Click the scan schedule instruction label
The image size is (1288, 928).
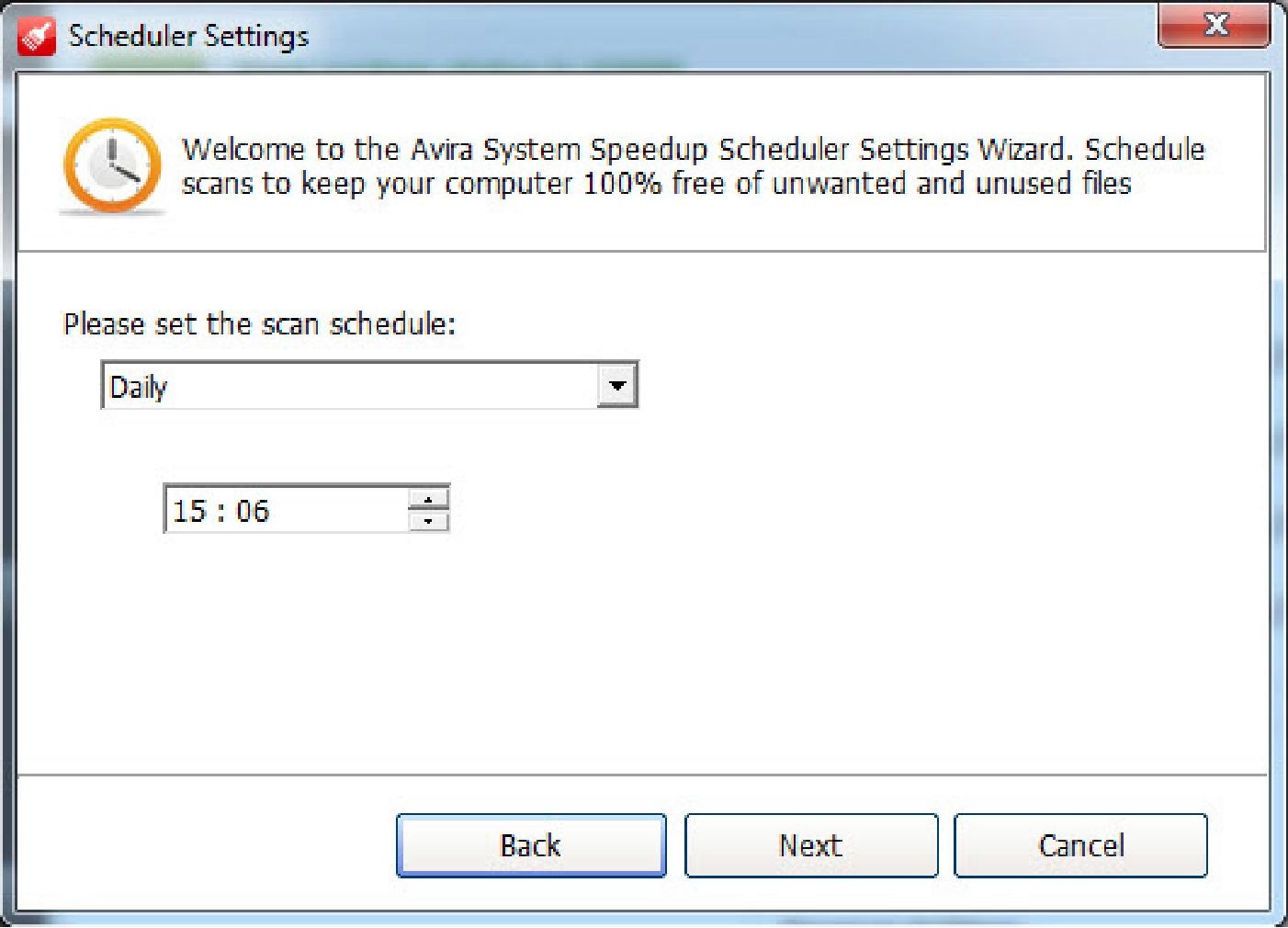(260, 323)
